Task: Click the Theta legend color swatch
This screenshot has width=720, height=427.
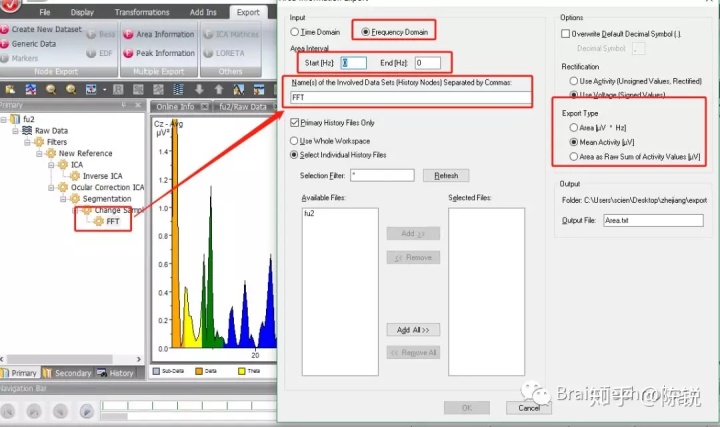Action: 242,371
